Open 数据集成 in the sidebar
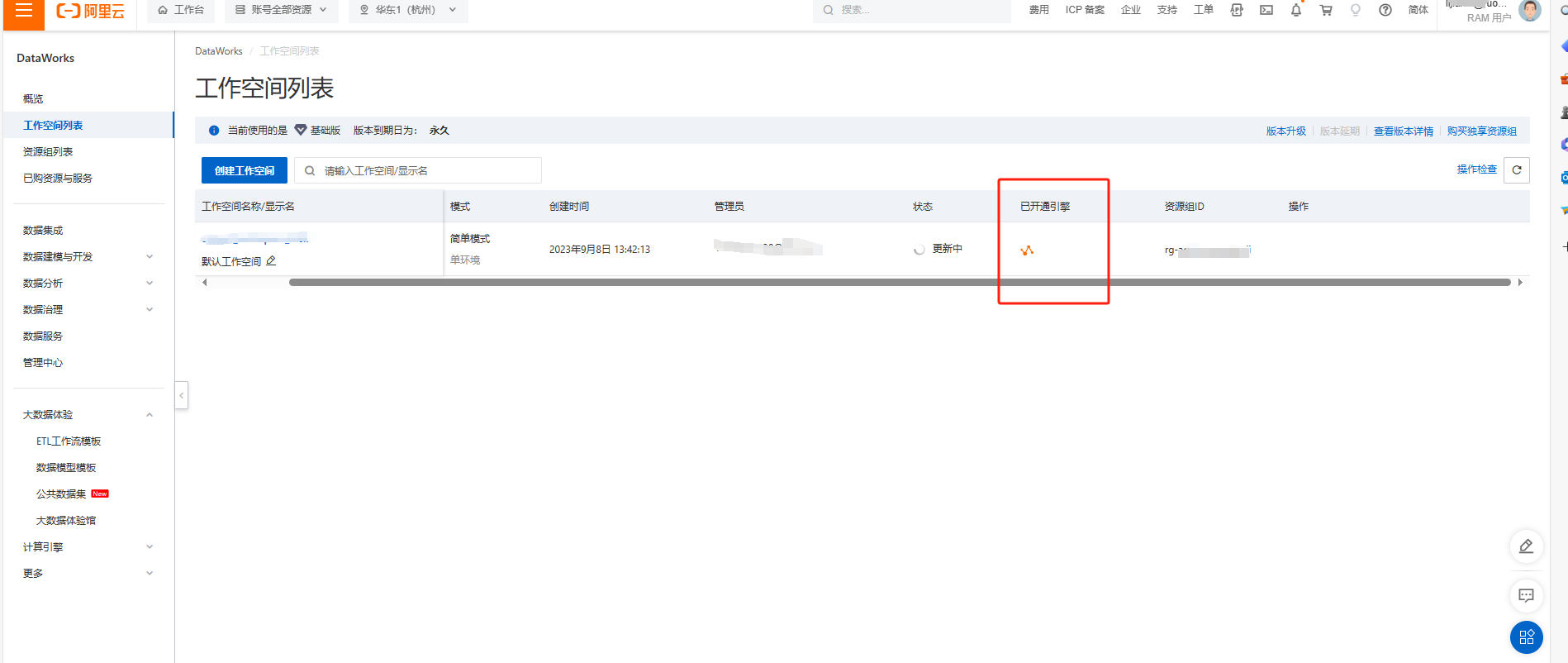 (x=43, y=231)
